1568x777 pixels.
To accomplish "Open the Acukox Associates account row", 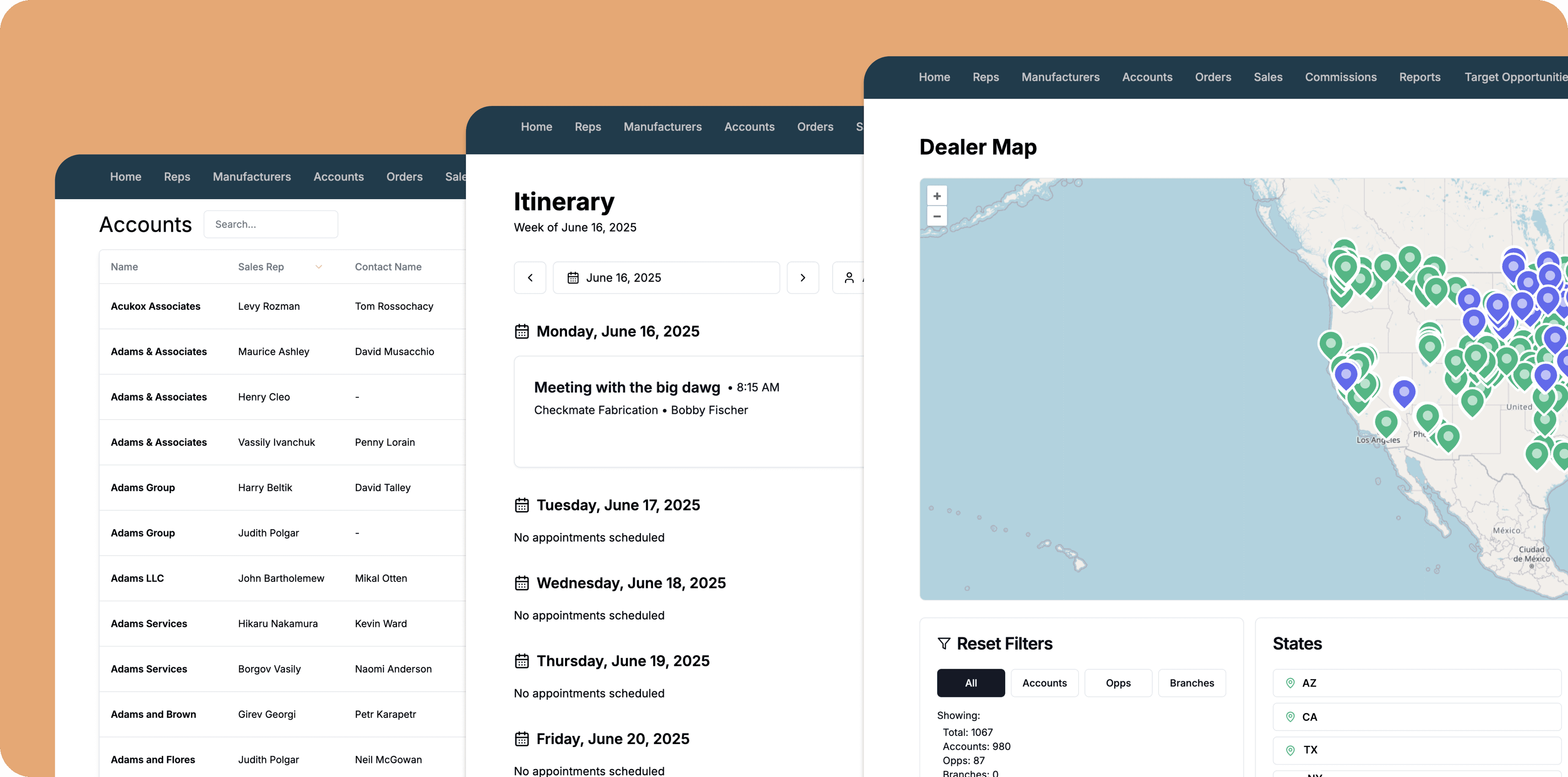I will 283,306.
